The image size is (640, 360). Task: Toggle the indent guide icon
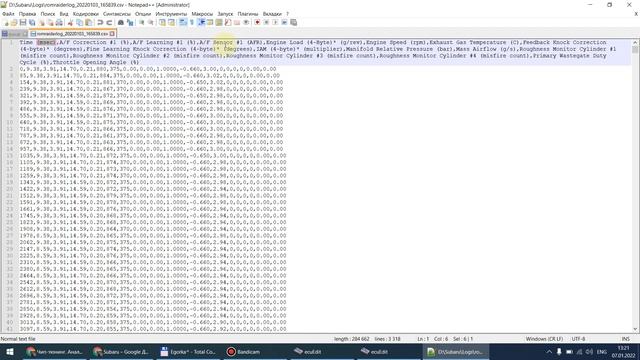click(201, 22)
